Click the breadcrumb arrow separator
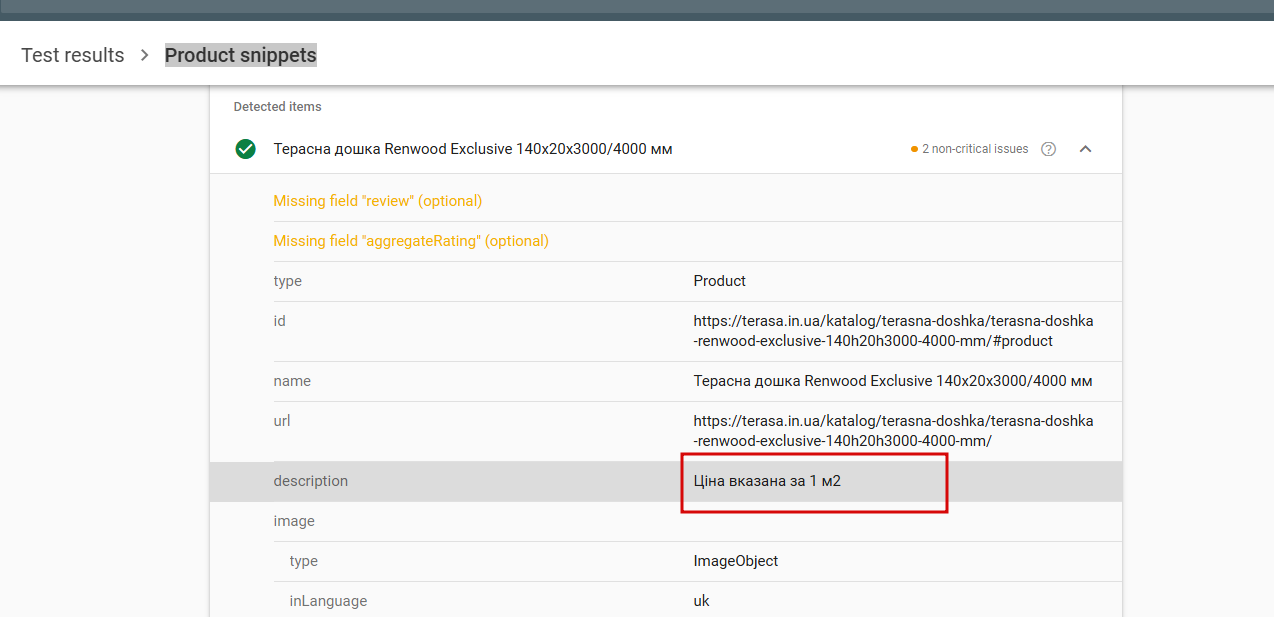The height and width of the screenshot is (617, 1274). click(x=145, y=55)
